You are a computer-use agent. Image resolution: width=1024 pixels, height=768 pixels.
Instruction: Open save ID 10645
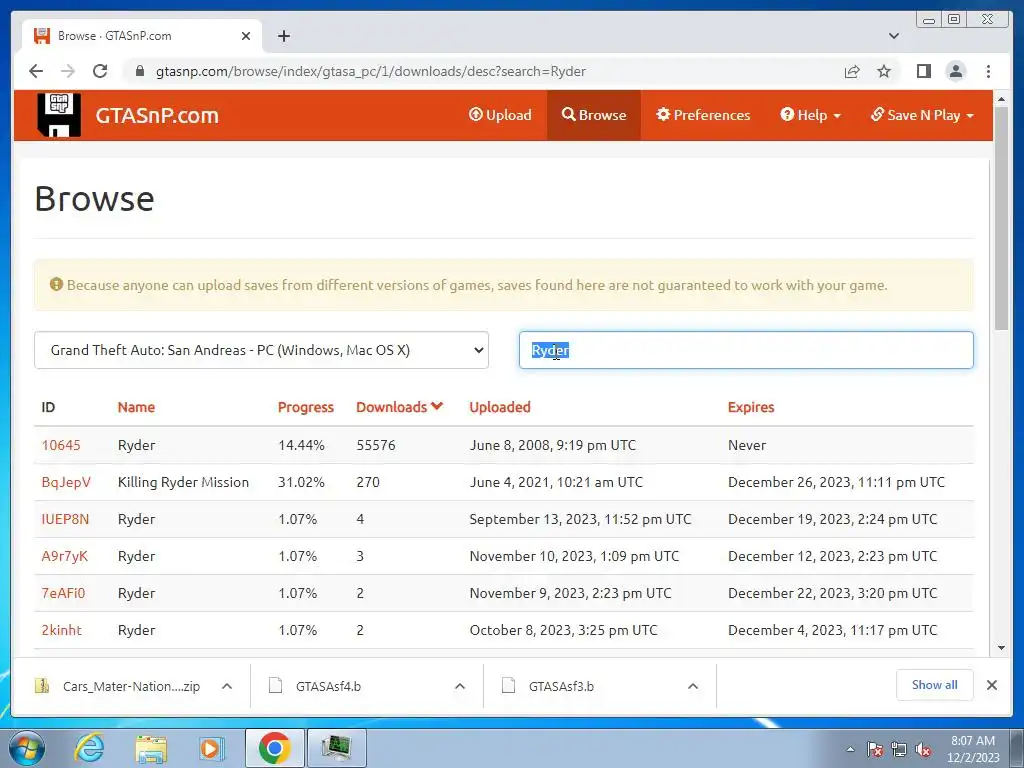(x=61, y=445)
